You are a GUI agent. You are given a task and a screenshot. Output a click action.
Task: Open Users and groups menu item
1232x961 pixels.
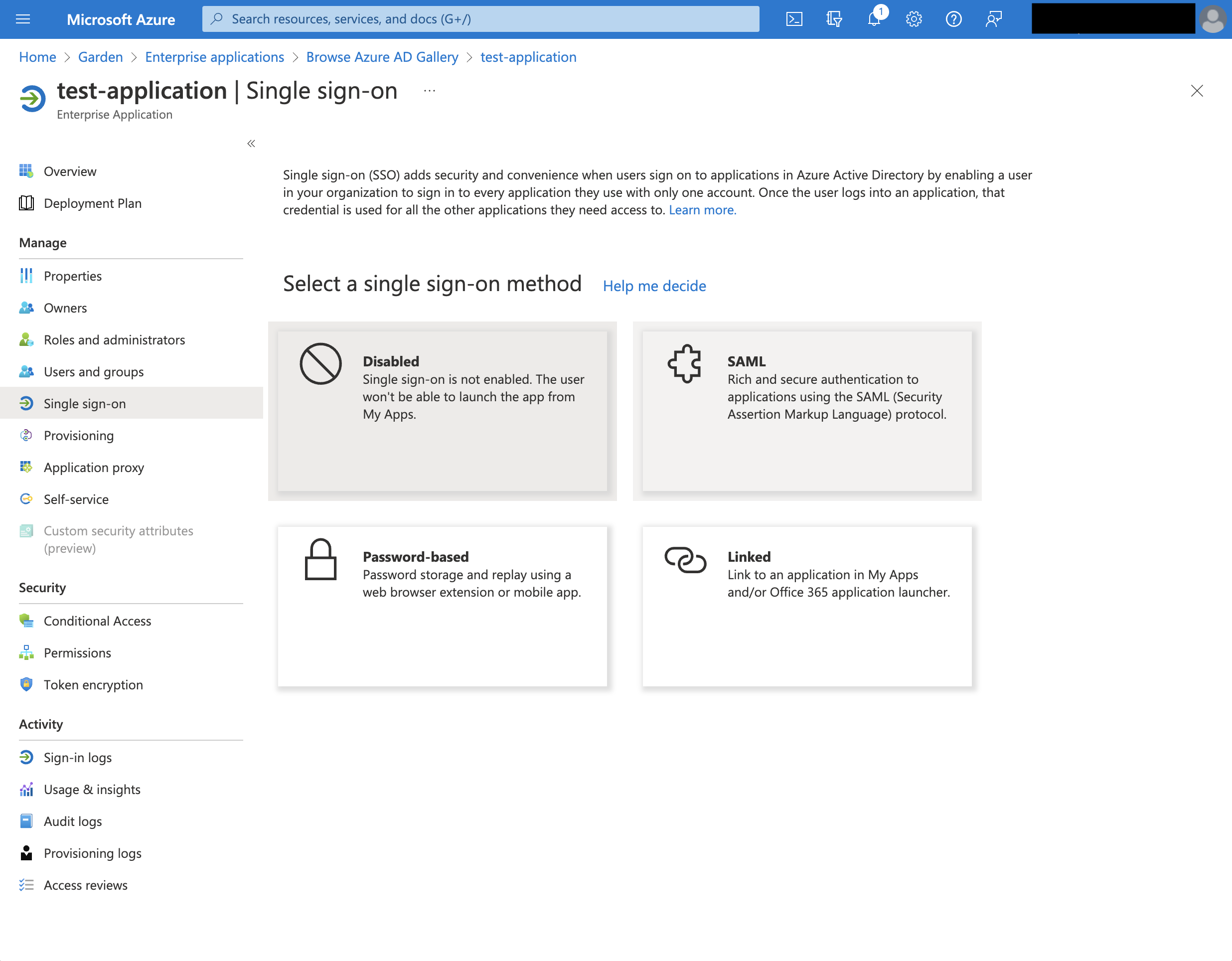pyautogui.click(x=94, y=372)
